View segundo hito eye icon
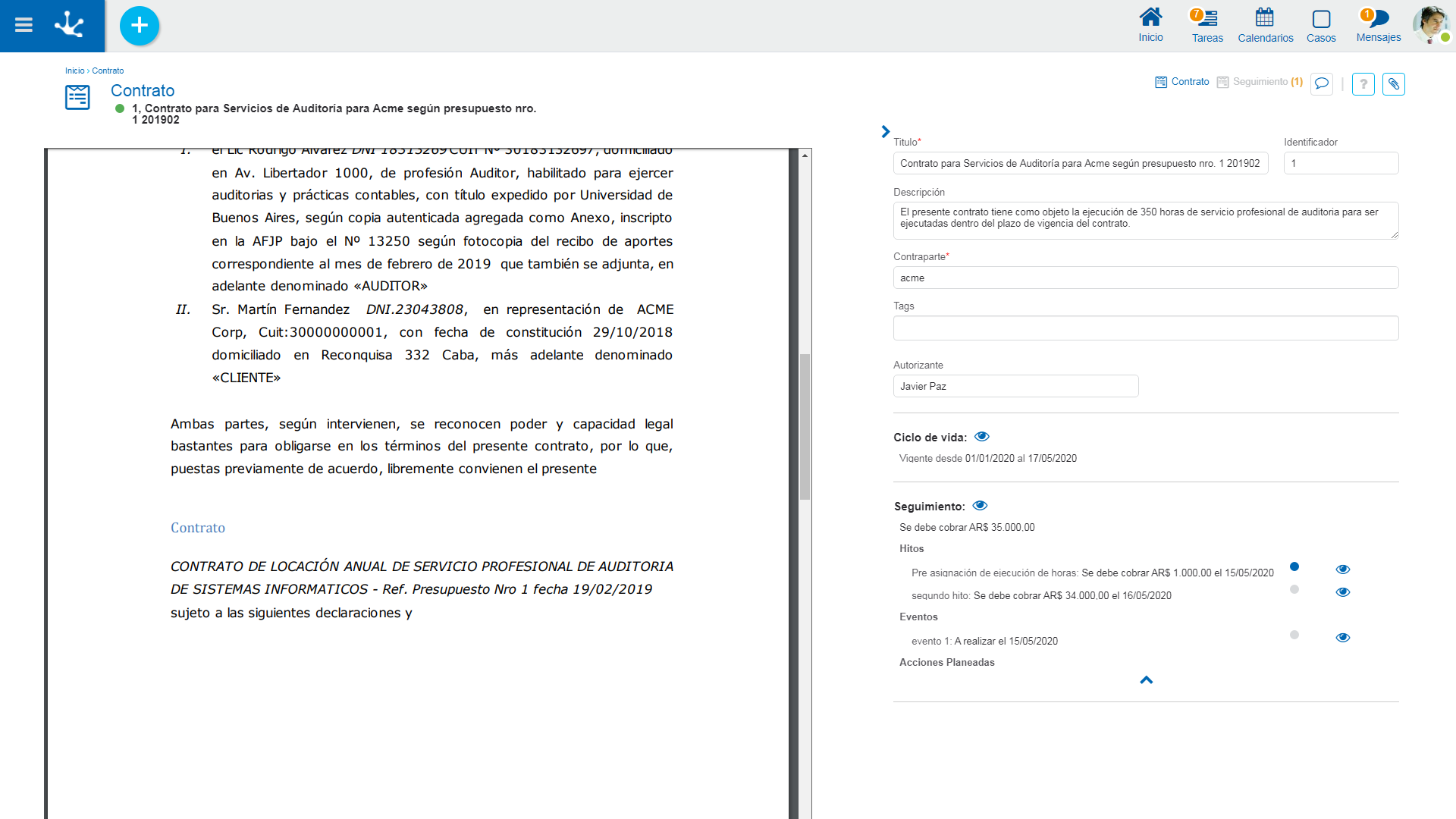Image resolution: width=1456 pixels, height=819 pixels. click(1342, 592)
